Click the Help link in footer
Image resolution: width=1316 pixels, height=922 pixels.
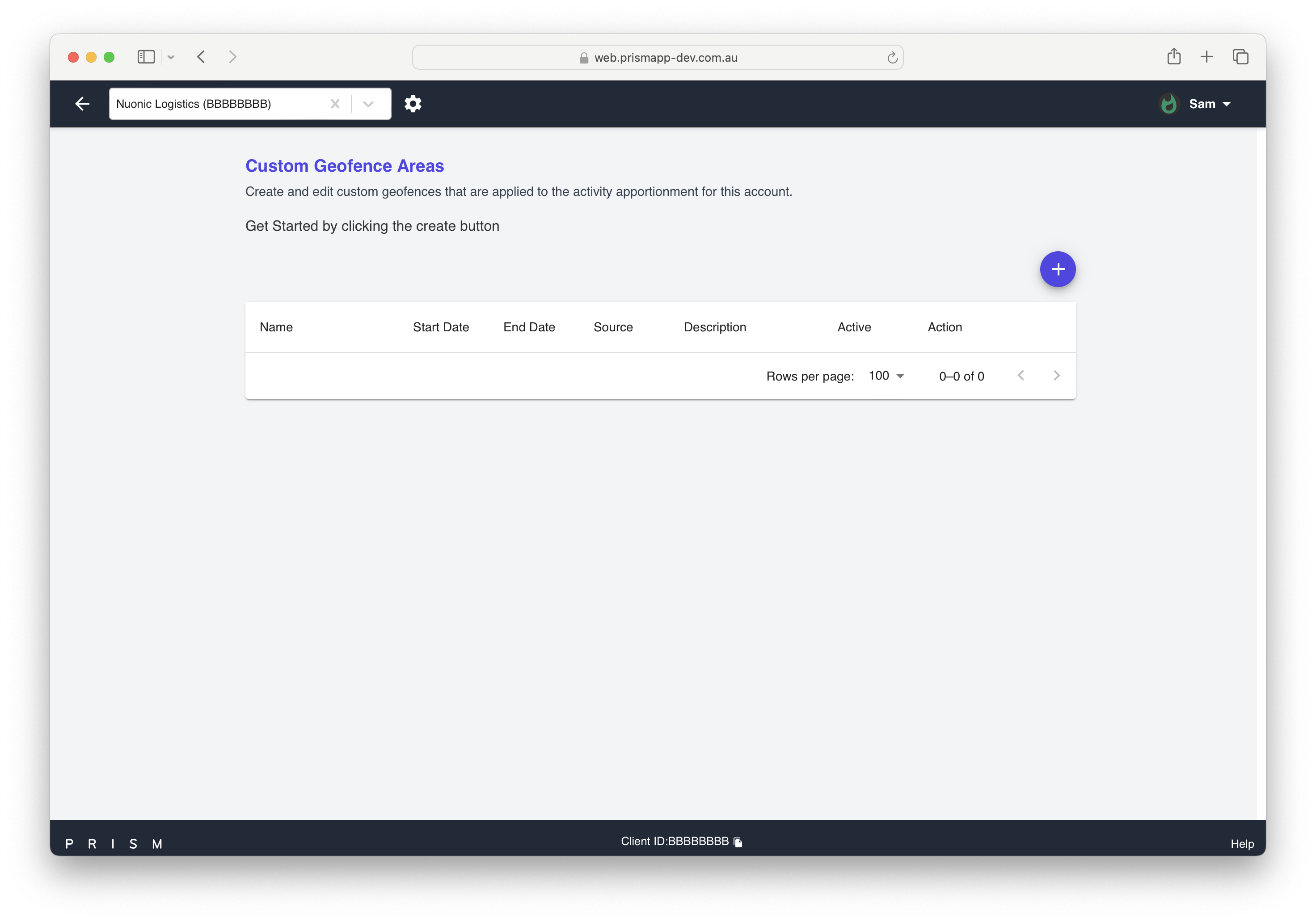(1242, 843)
